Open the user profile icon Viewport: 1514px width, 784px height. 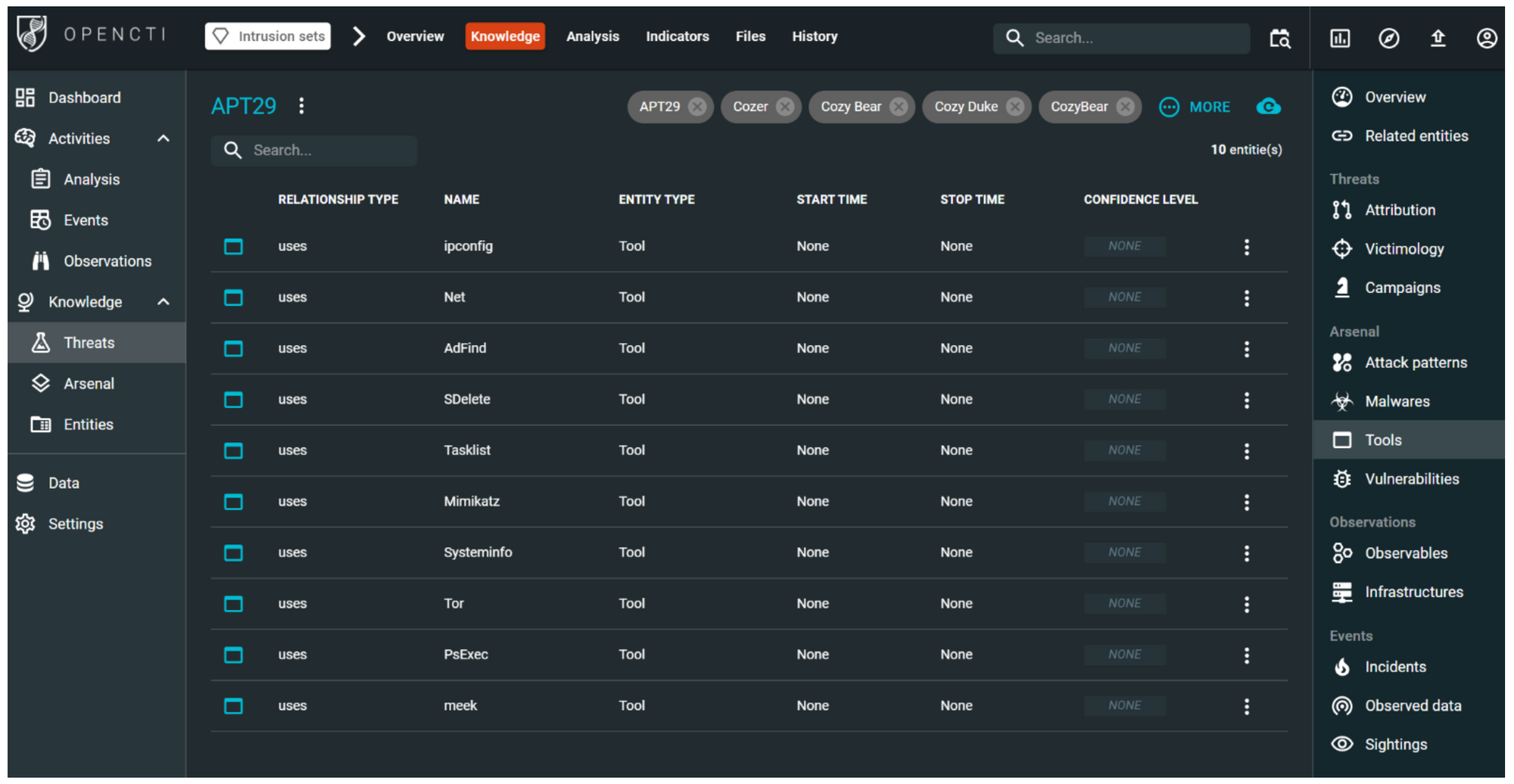tap(1487, 38)
